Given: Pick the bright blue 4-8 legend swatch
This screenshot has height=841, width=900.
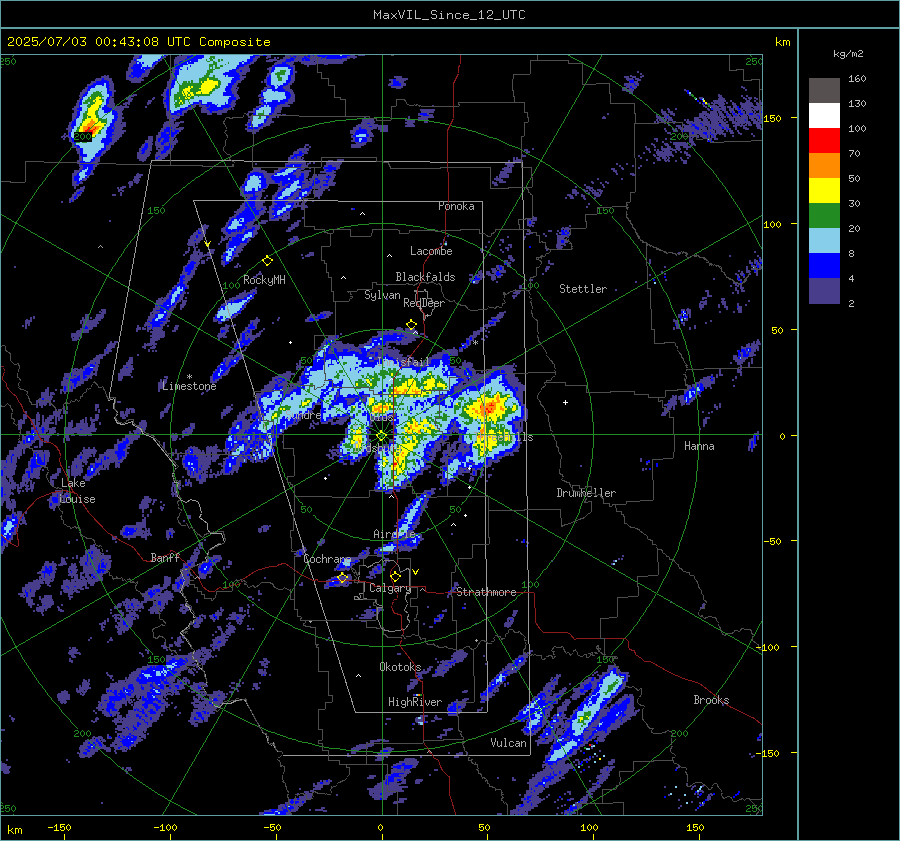Looking at the screenshot, I should (x=824, y=266).
